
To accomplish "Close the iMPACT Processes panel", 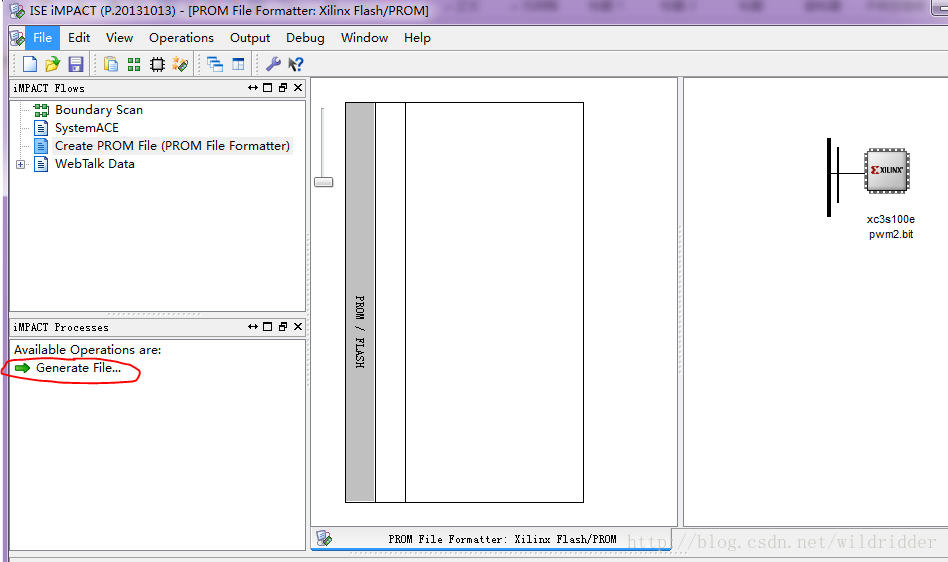I will [x=298, y=326].
